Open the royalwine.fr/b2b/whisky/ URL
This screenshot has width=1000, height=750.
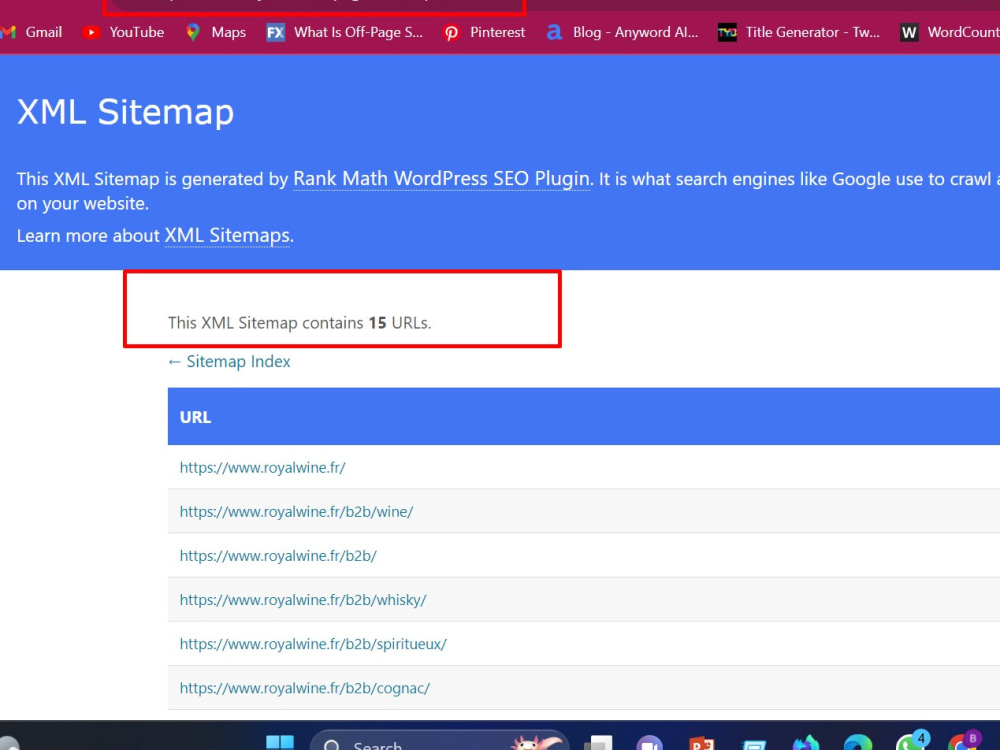click(x=303, y=599)
